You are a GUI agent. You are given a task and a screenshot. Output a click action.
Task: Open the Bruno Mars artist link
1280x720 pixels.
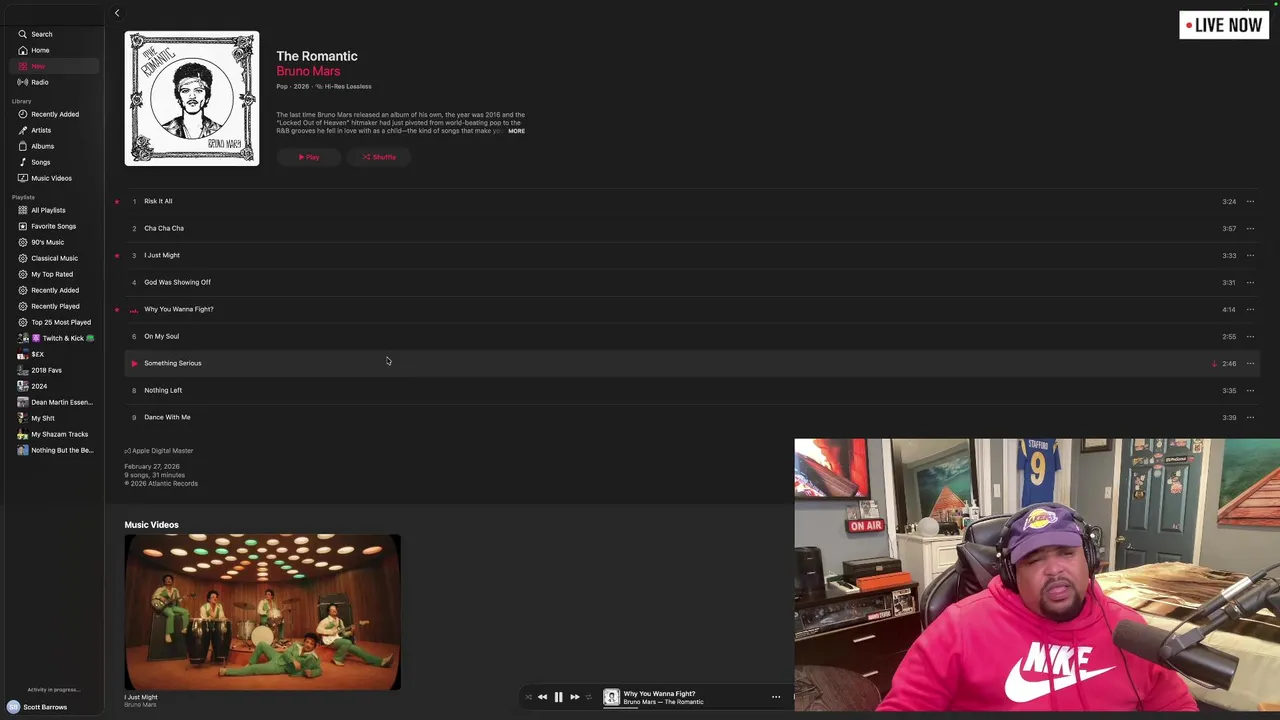[x=308, y=72]
